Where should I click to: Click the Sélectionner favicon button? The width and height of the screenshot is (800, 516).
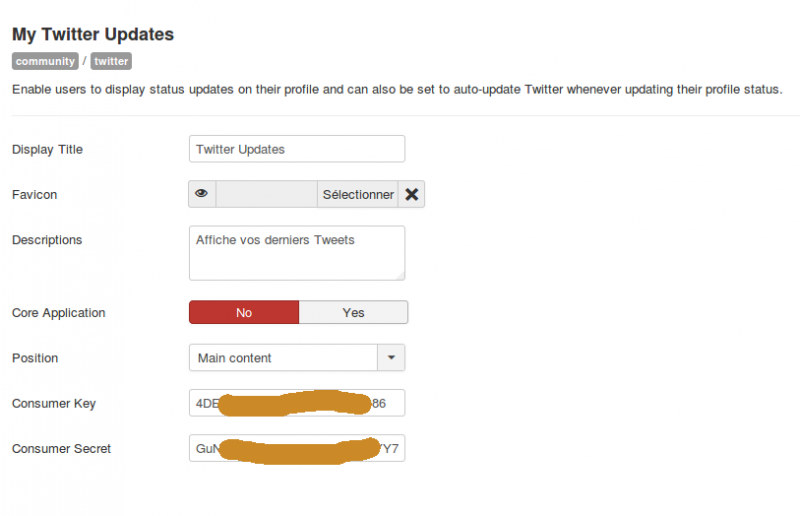tap(358, 194)
